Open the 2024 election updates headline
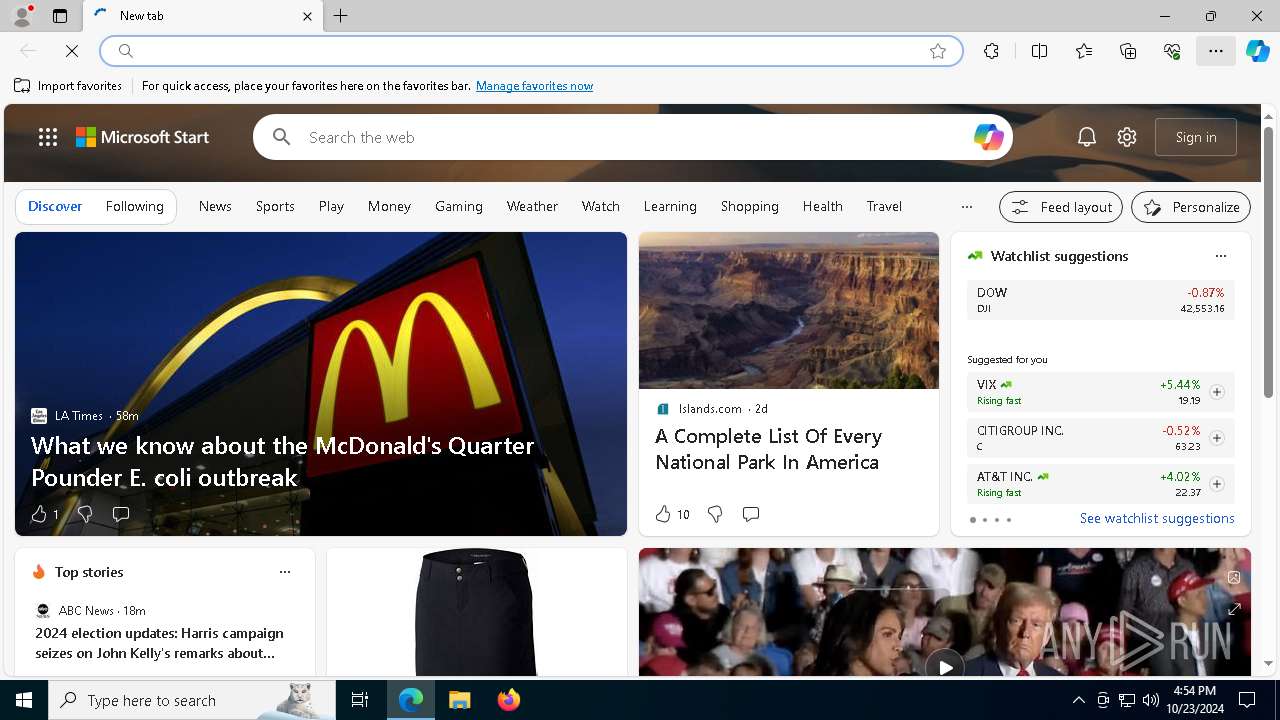1280x720 pixels. click(x=160, y=643)
